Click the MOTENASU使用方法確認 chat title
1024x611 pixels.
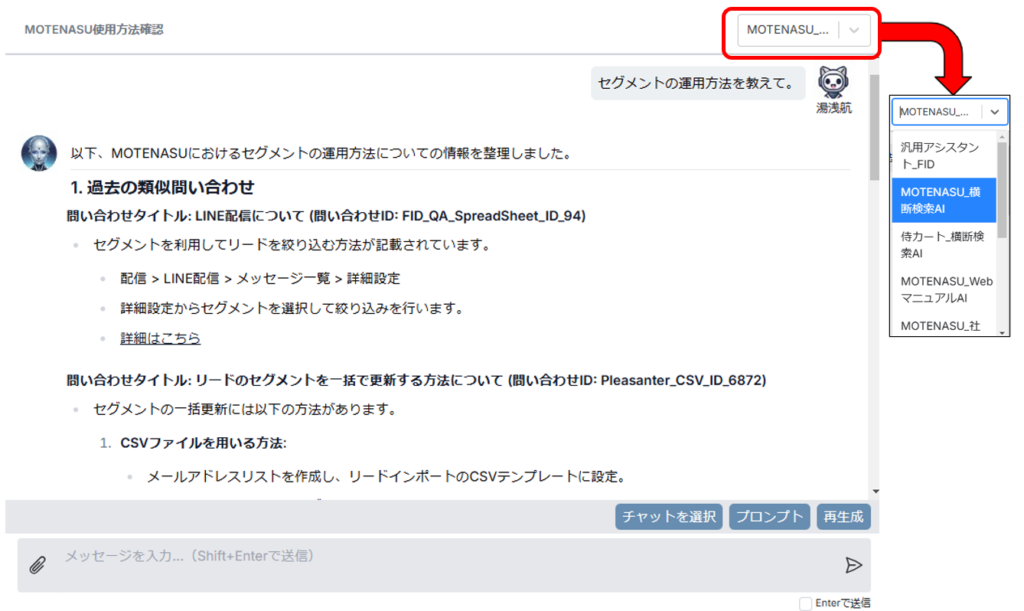click(94, 29)
